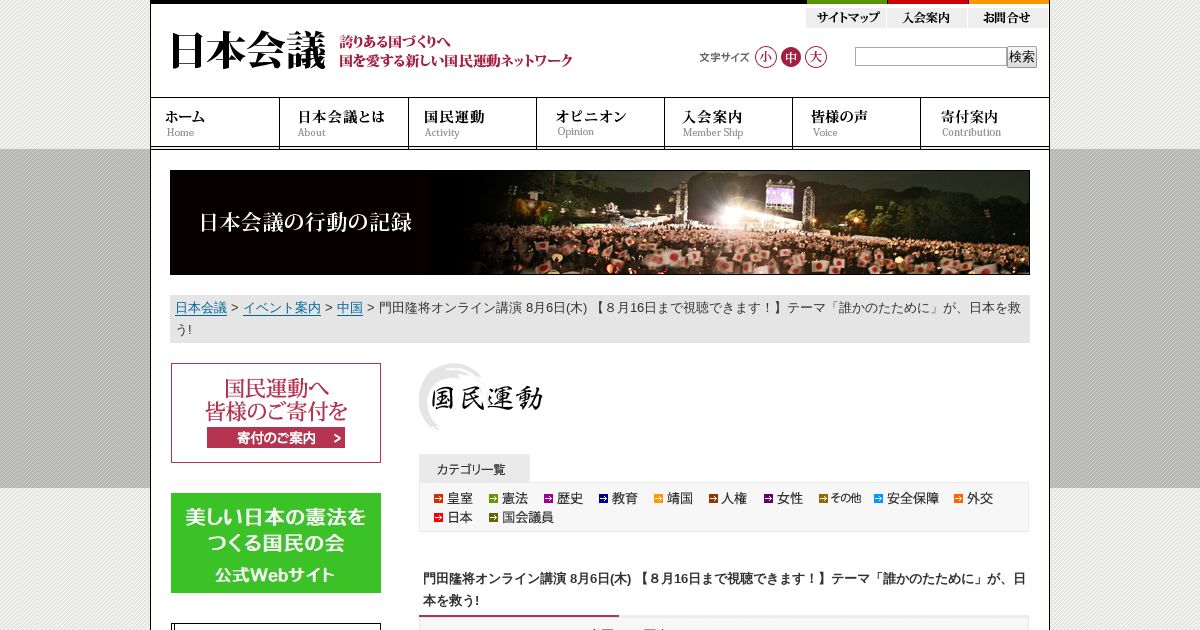Image resolution: width=1200 pixels, height=630 pixels.
Task: Go to ホーム Home menu
Action: pos(215,123)
